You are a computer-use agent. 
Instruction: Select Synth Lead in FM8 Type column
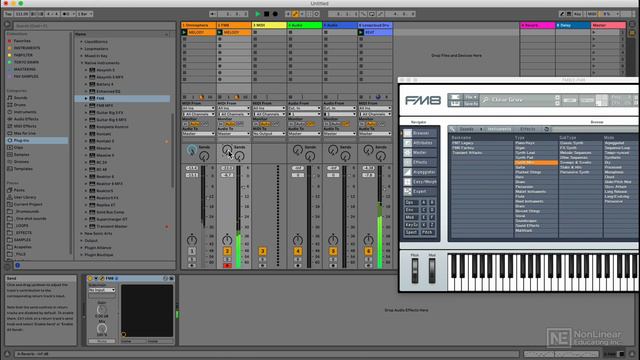(525, 153)
